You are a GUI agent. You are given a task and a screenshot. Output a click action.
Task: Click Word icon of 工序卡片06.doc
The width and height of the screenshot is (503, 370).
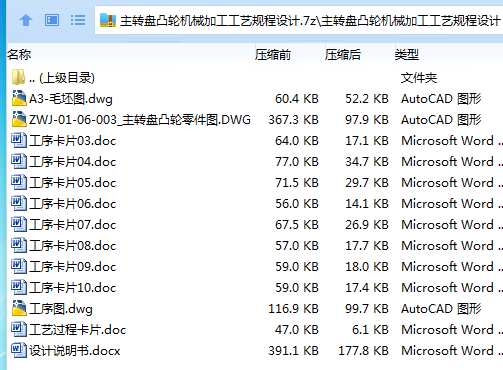[x=19, y=203]
